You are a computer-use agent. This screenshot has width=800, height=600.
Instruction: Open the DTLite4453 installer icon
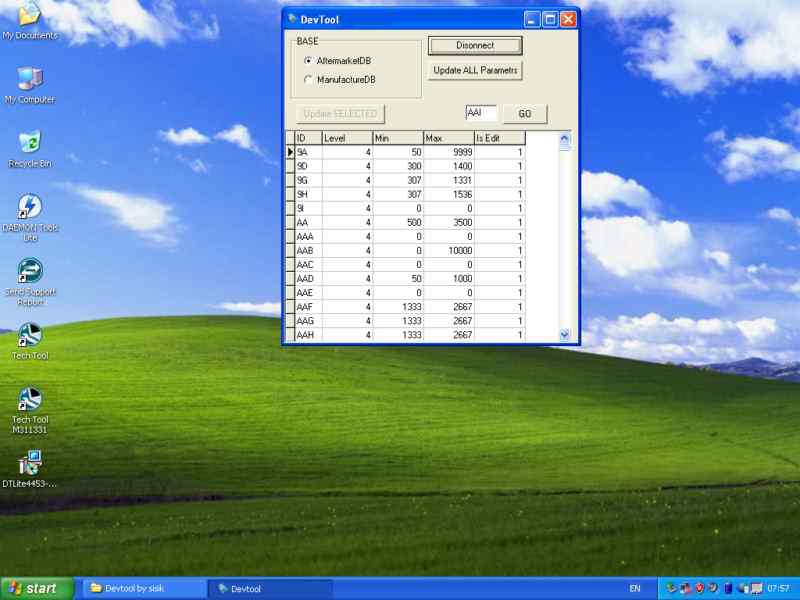click(29, 464)
